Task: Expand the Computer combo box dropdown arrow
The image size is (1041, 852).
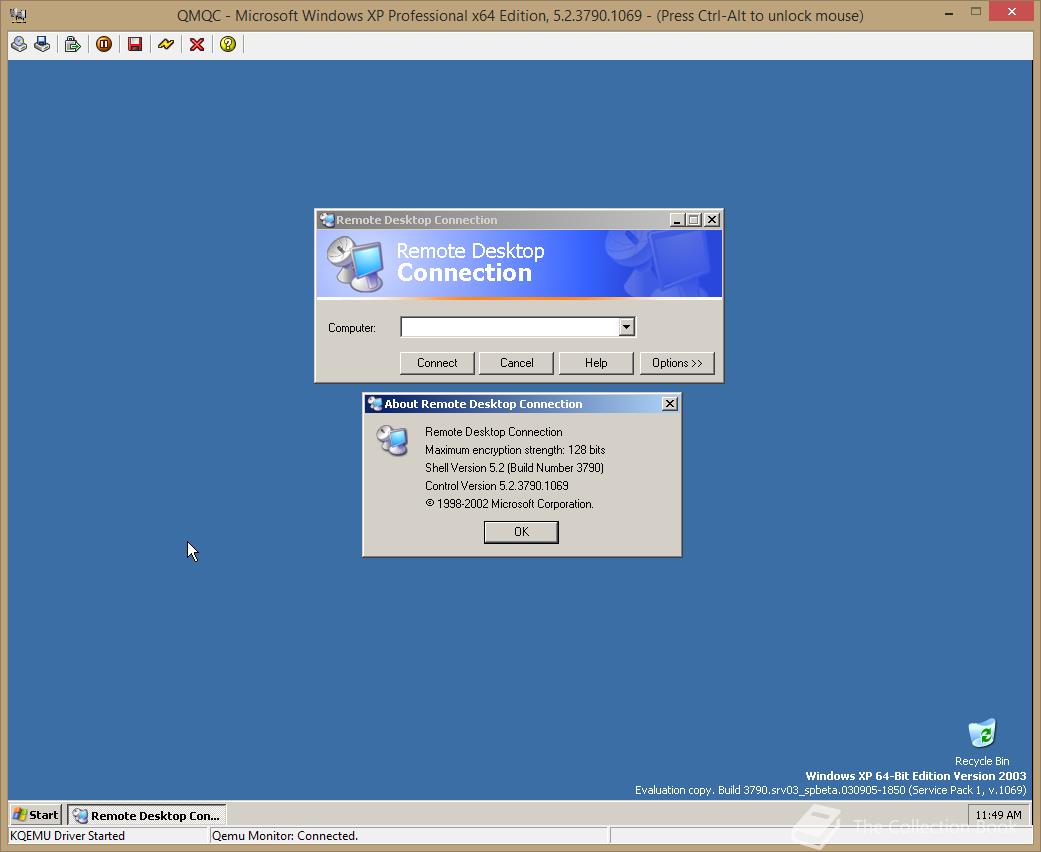Action: coord(626,327)
